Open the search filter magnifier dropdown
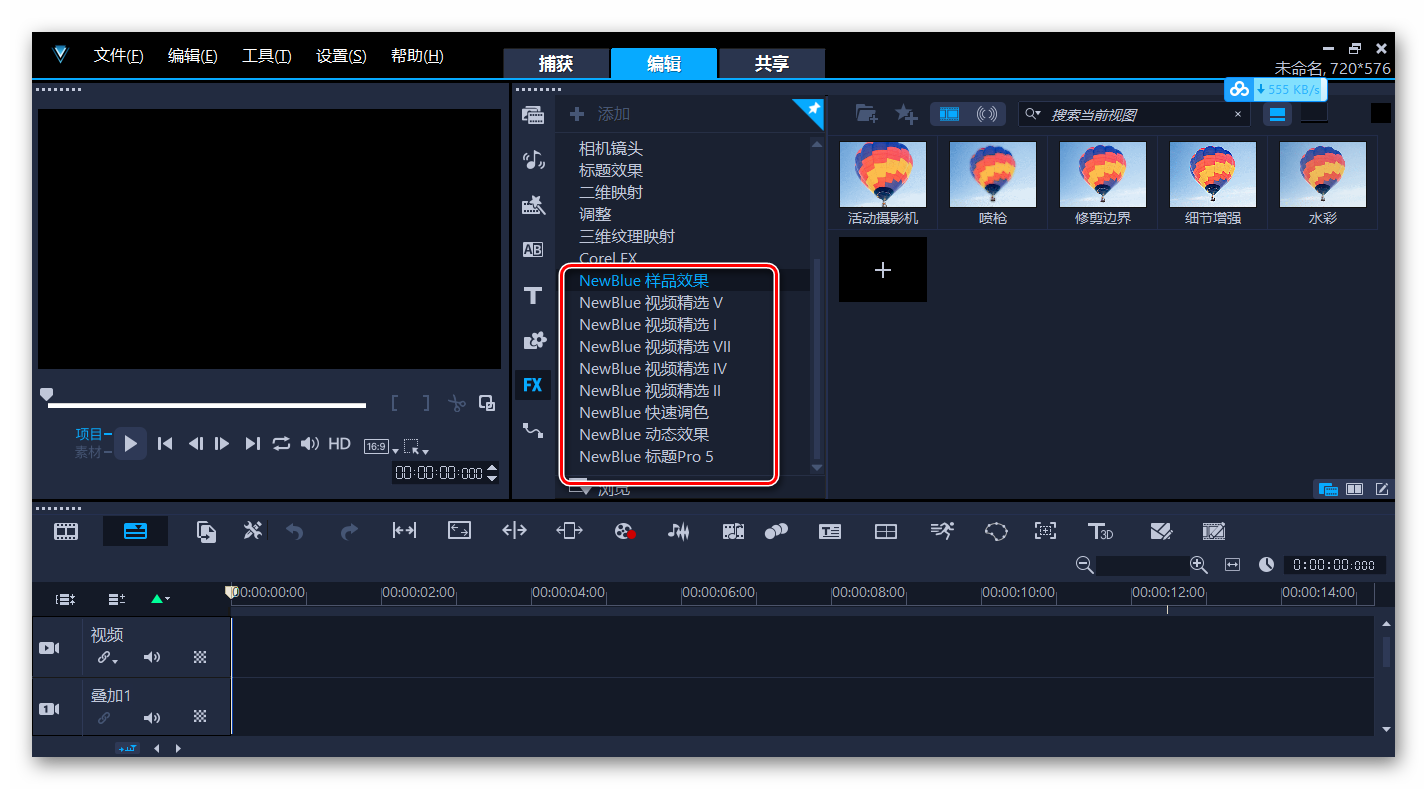 click(1033, 114)
